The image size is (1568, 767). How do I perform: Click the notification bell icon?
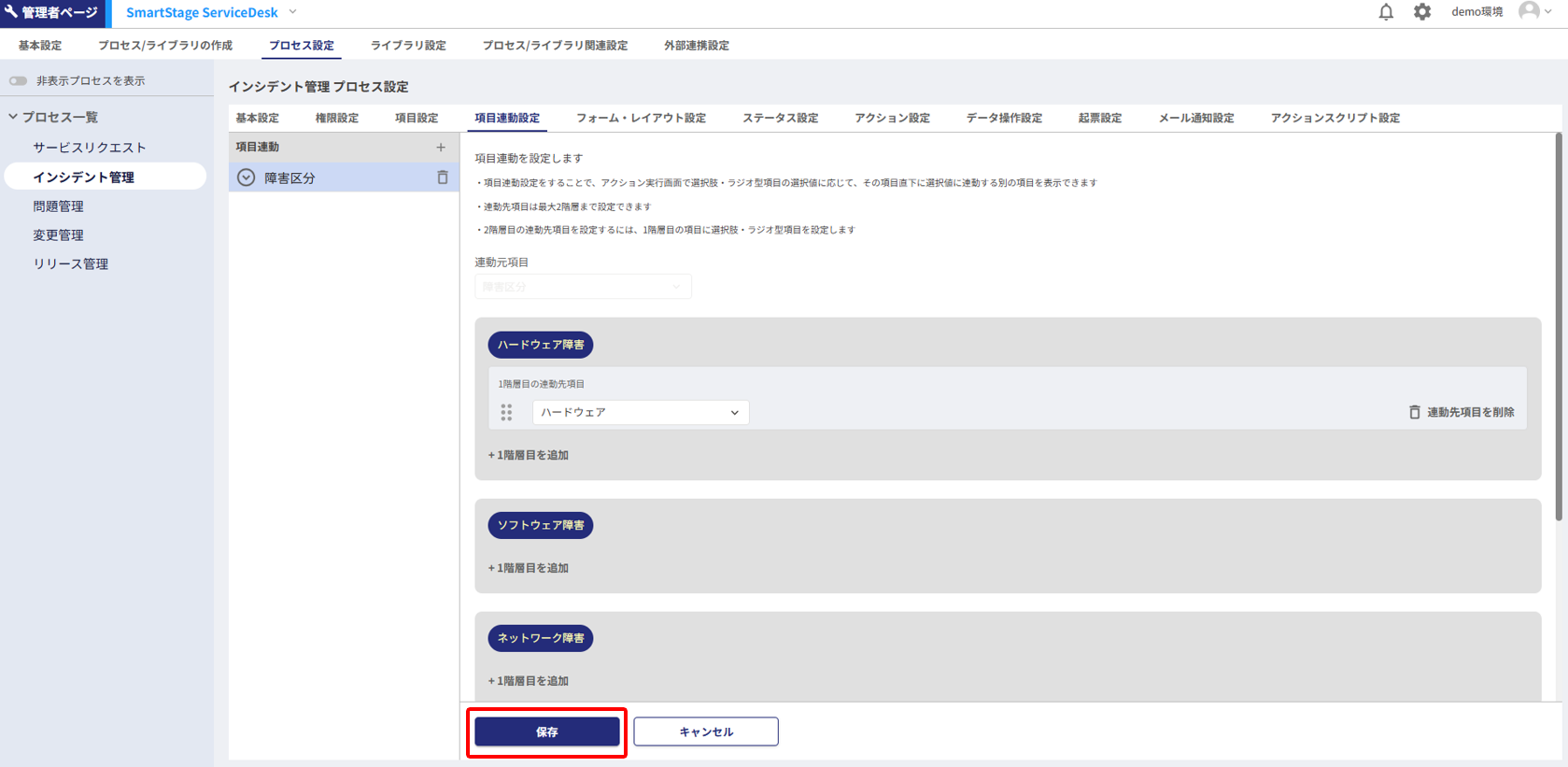pyautogui.click(x=1386, y=12)
